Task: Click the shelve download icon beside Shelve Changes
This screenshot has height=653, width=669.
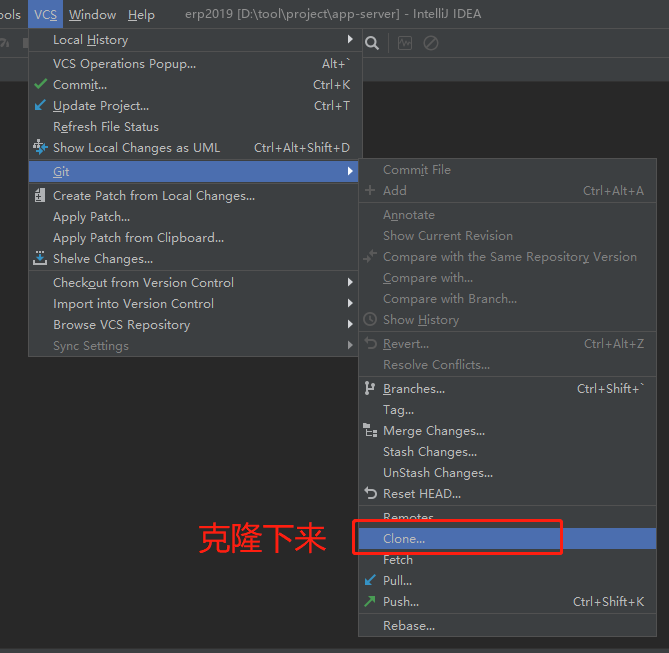Action: click(40, 258)
